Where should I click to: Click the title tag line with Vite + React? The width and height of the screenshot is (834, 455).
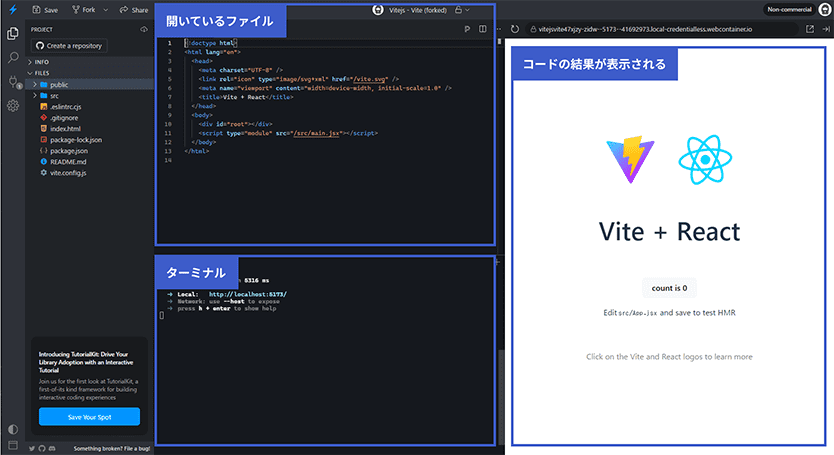(x=246, y=97)
